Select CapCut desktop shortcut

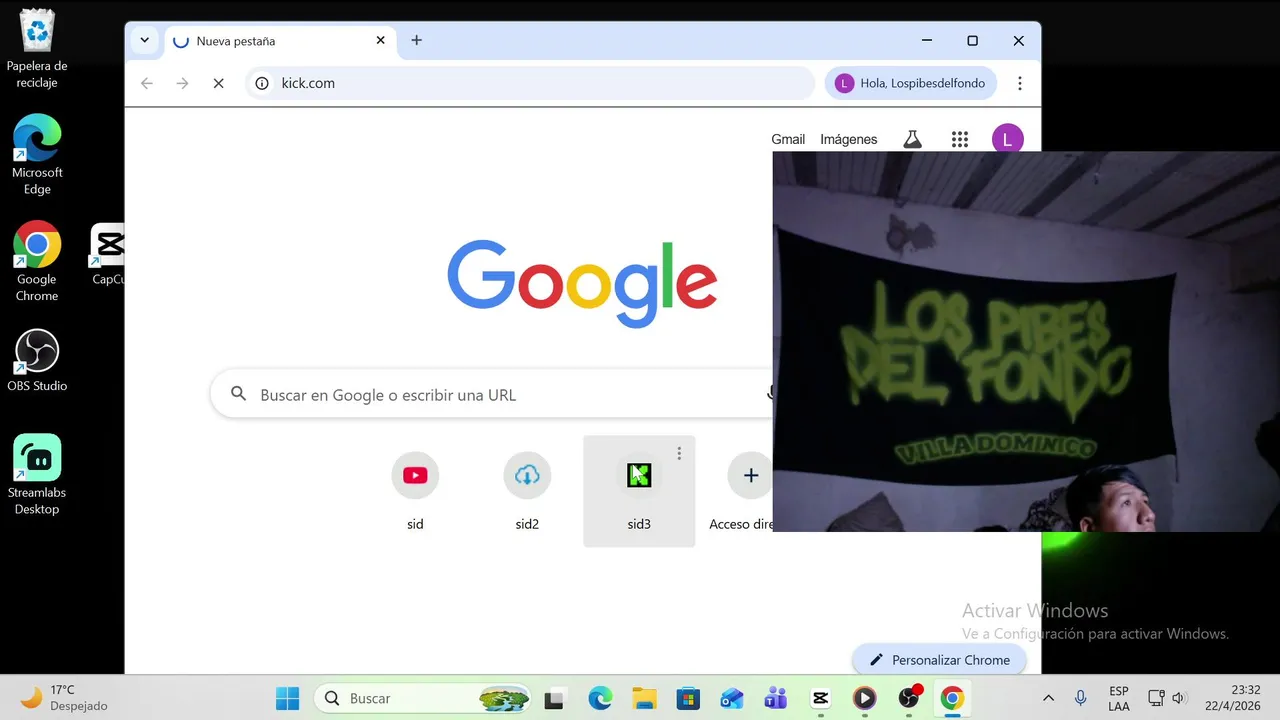pyautogui.click(x=108, y=255)
